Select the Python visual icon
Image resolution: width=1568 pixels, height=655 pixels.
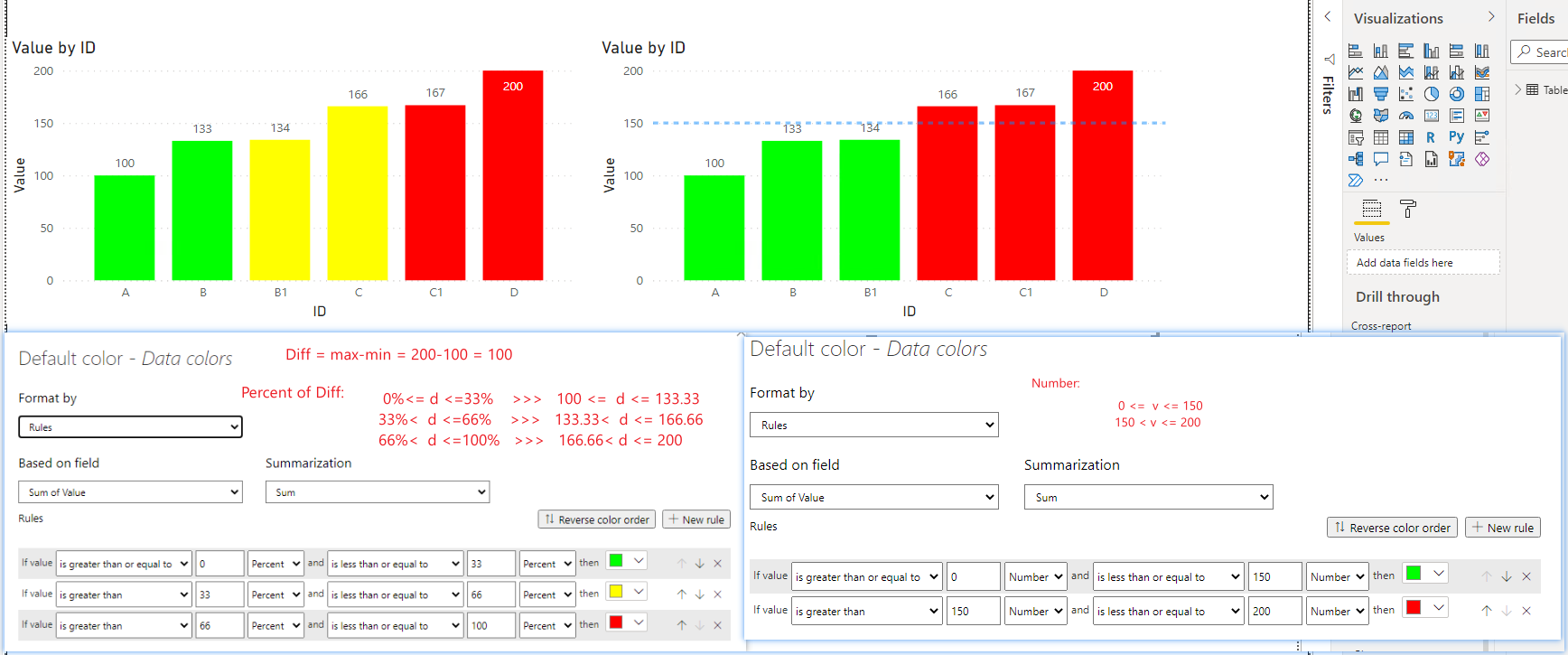pos(1456,137)
